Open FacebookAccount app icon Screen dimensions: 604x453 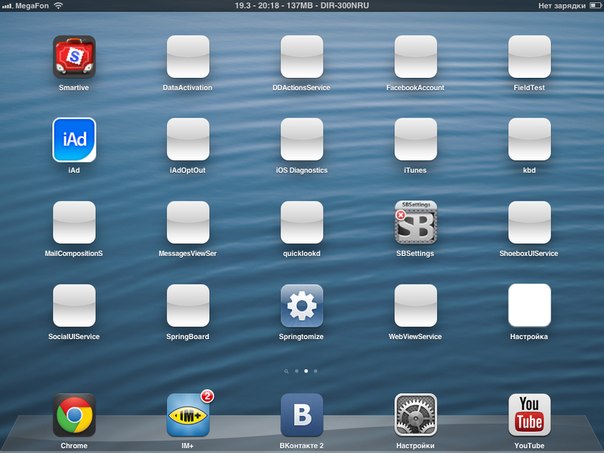(416, 57)
